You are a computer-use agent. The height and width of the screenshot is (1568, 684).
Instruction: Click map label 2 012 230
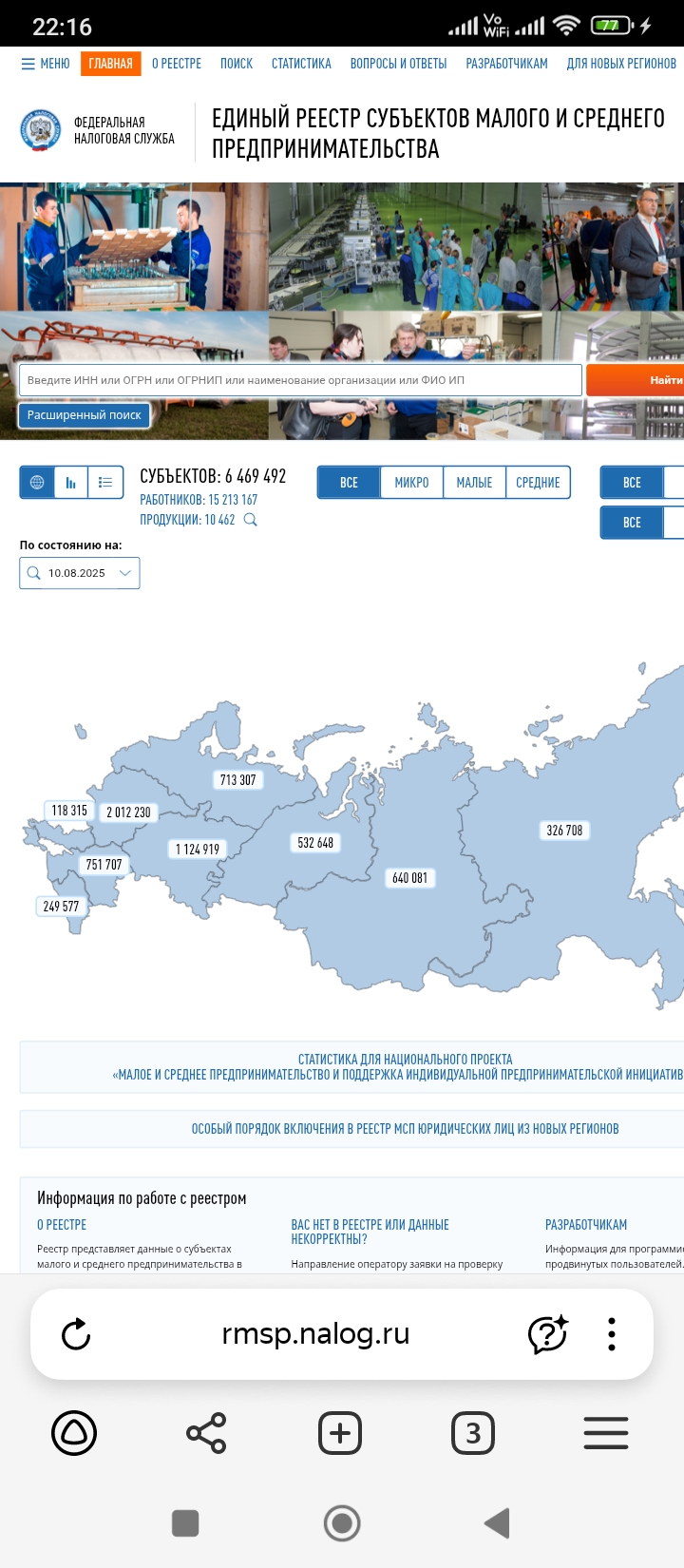pyautogui.click(x=128, y=813)
